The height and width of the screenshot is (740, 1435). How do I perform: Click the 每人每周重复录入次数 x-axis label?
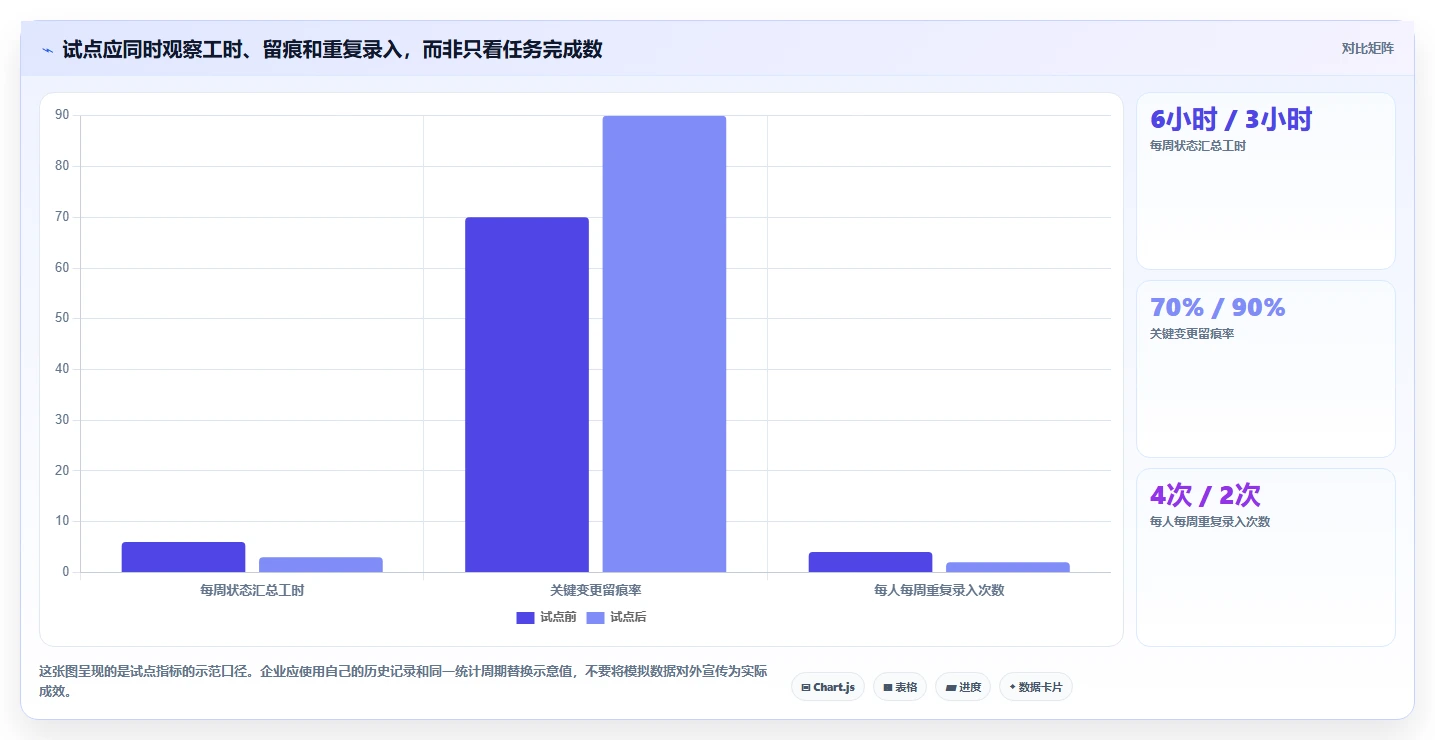pos(939,590)
